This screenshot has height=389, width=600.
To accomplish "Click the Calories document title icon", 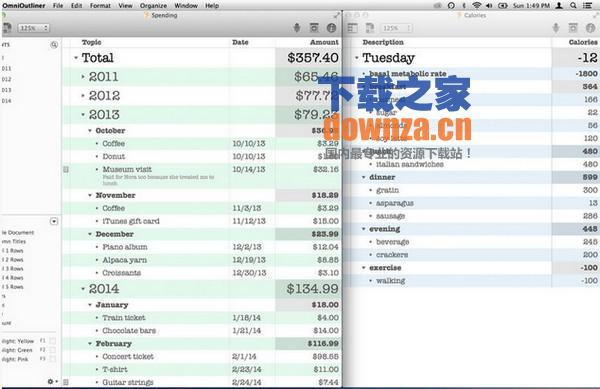I will (x=459, y=15).
